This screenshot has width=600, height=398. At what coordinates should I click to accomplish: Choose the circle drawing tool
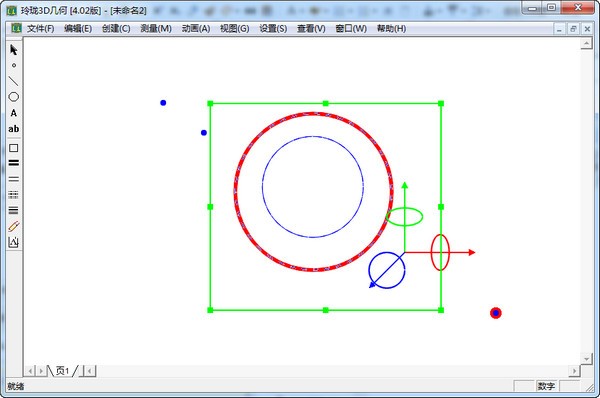(14, 97)
